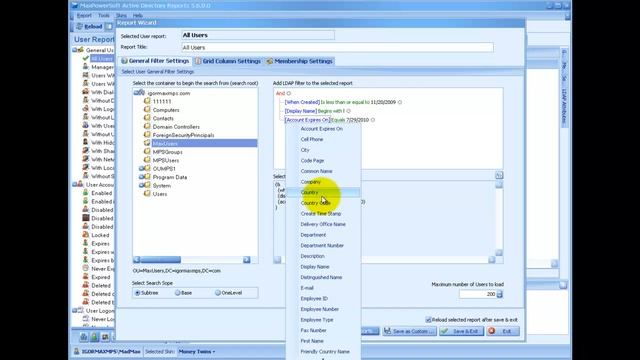Choose Cell Phone from attribute list

click(323, 139)
